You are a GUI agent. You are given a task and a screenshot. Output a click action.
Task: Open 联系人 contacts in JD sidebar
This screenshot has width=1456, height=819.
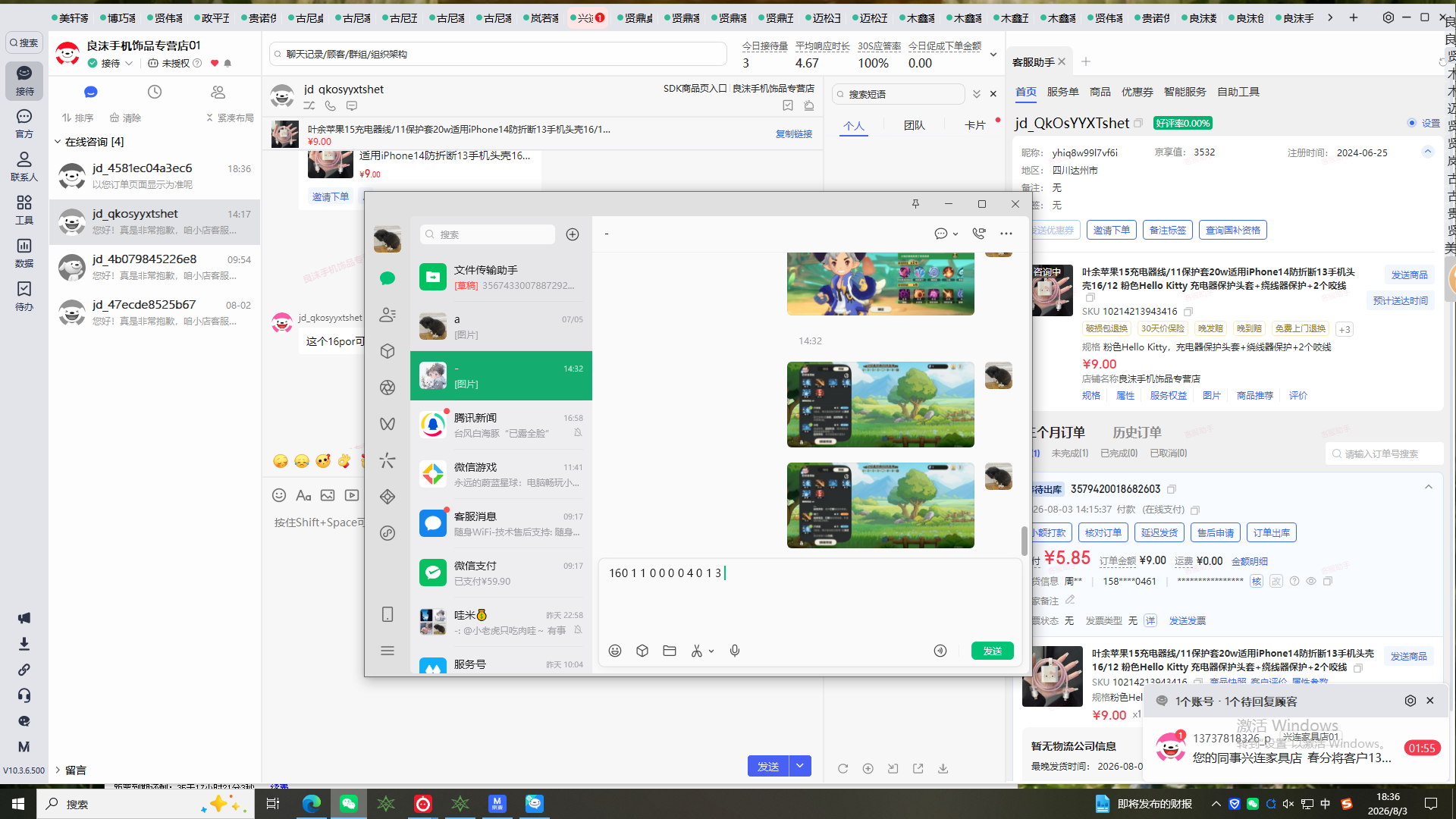[x=24, y=167]
